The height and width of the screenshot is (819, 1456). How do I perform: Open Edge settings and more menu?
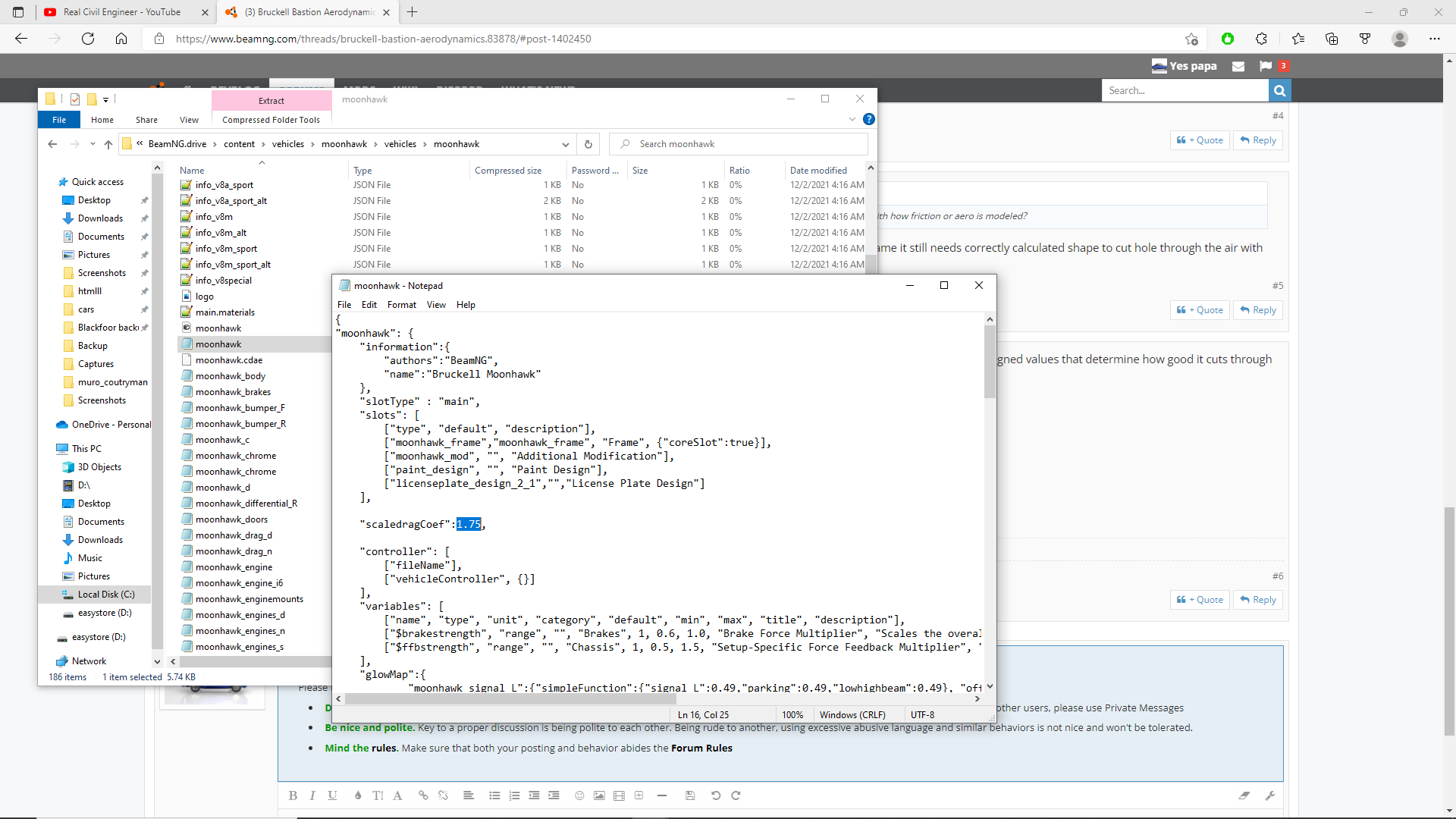[1435, 39]
